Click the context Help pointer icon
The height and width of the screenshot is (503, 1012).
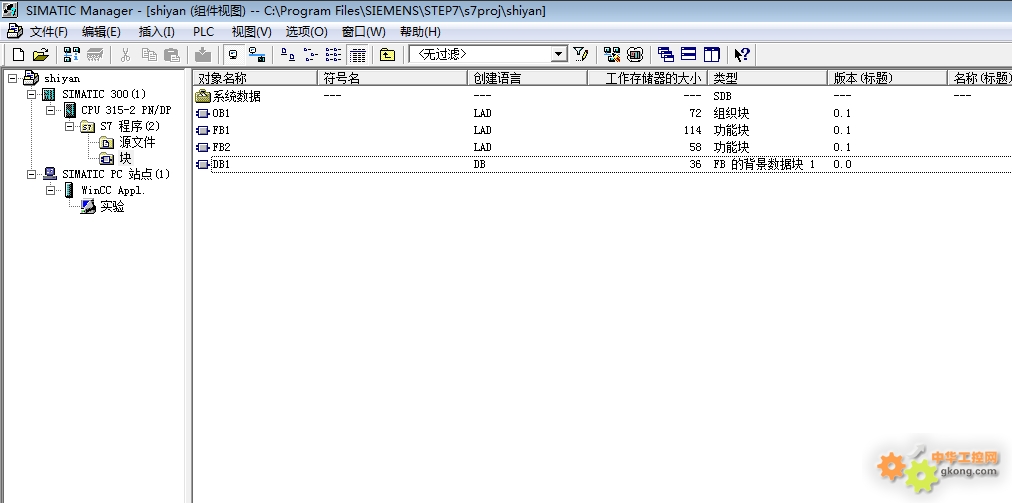pyautogui.click(x=742, y=55)
